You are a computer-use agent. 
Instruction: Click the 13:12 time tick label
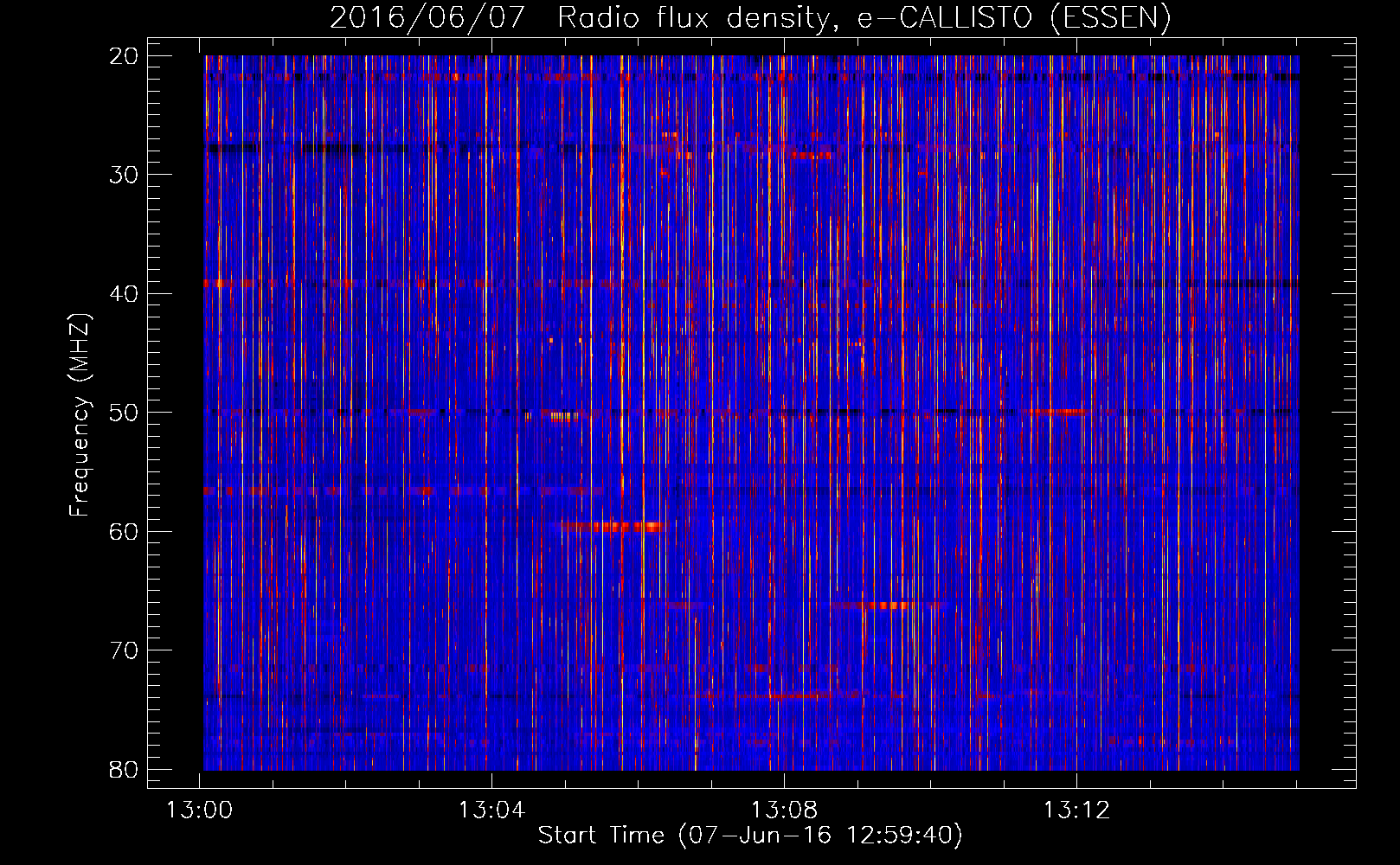(1076, 811)
